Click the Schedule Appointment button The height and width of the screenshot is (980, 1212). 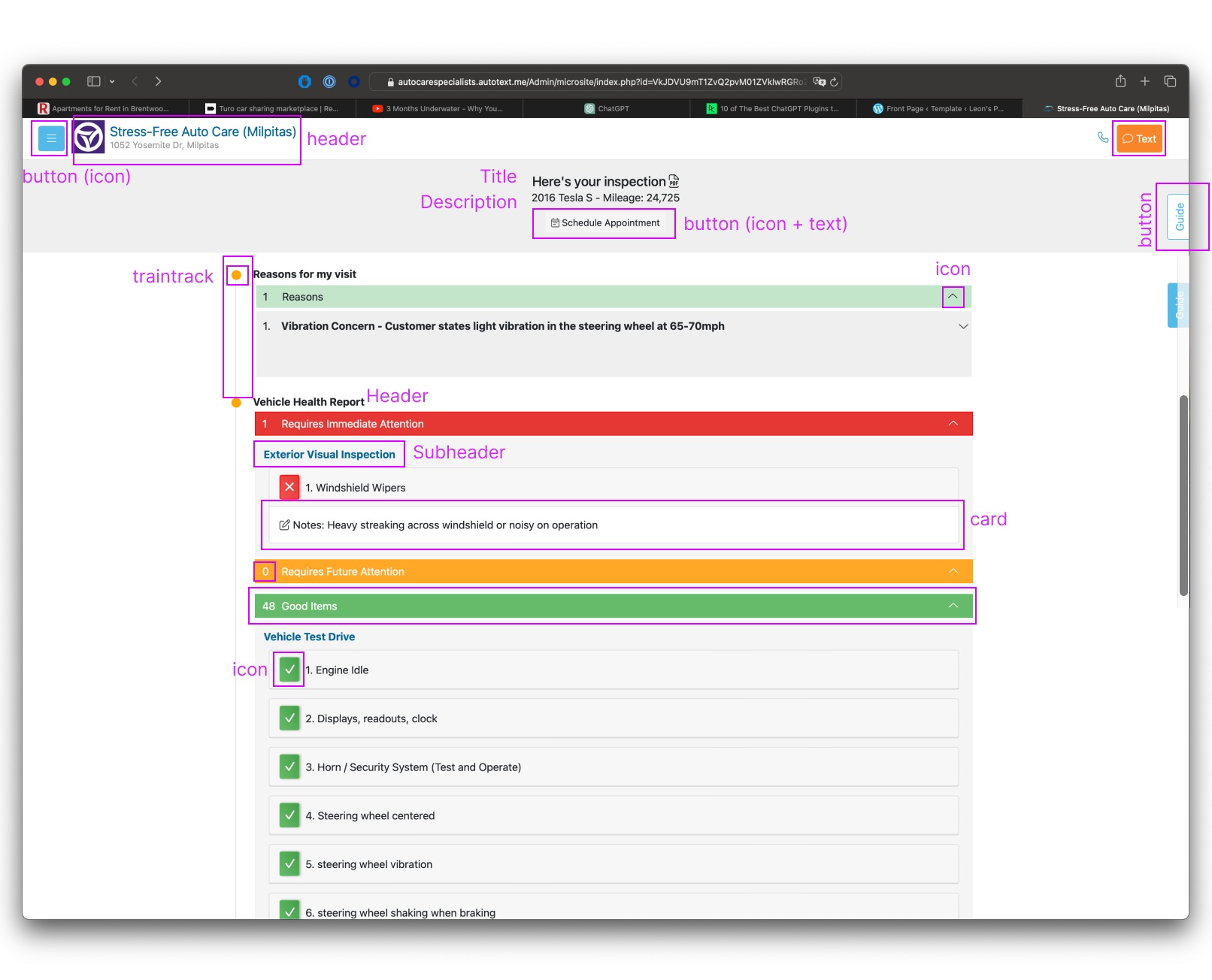click(605, 223)
